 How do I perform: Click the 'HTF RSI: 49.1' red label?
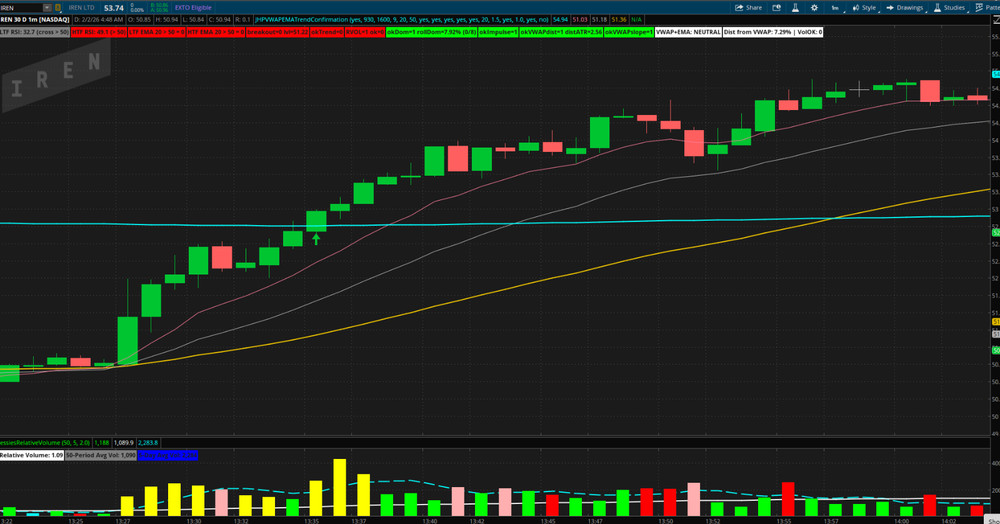pyautogui.click(x=99, y=32)
